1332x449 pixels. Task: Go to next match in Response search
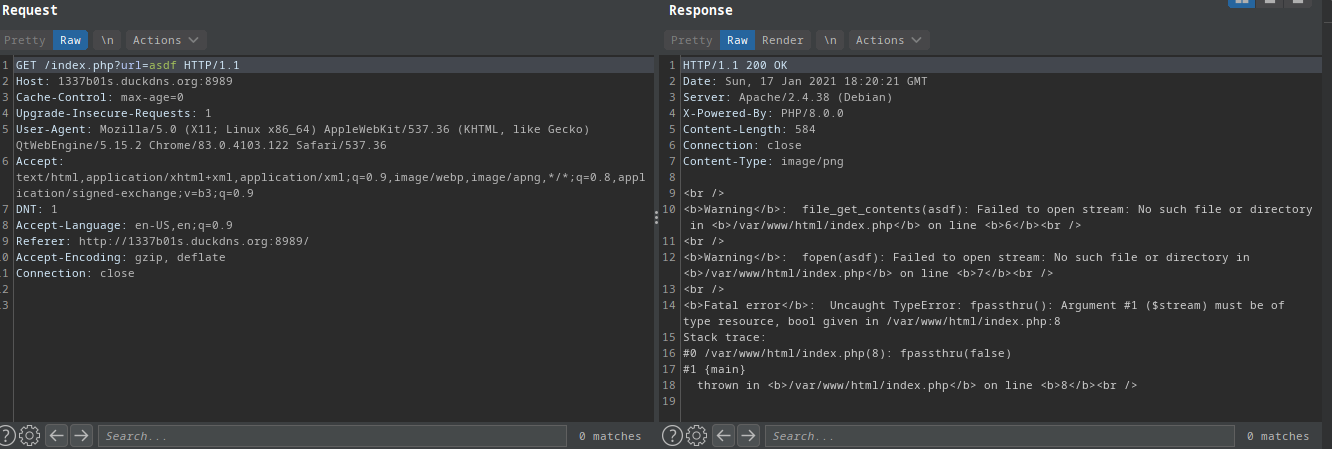[748, 435]
